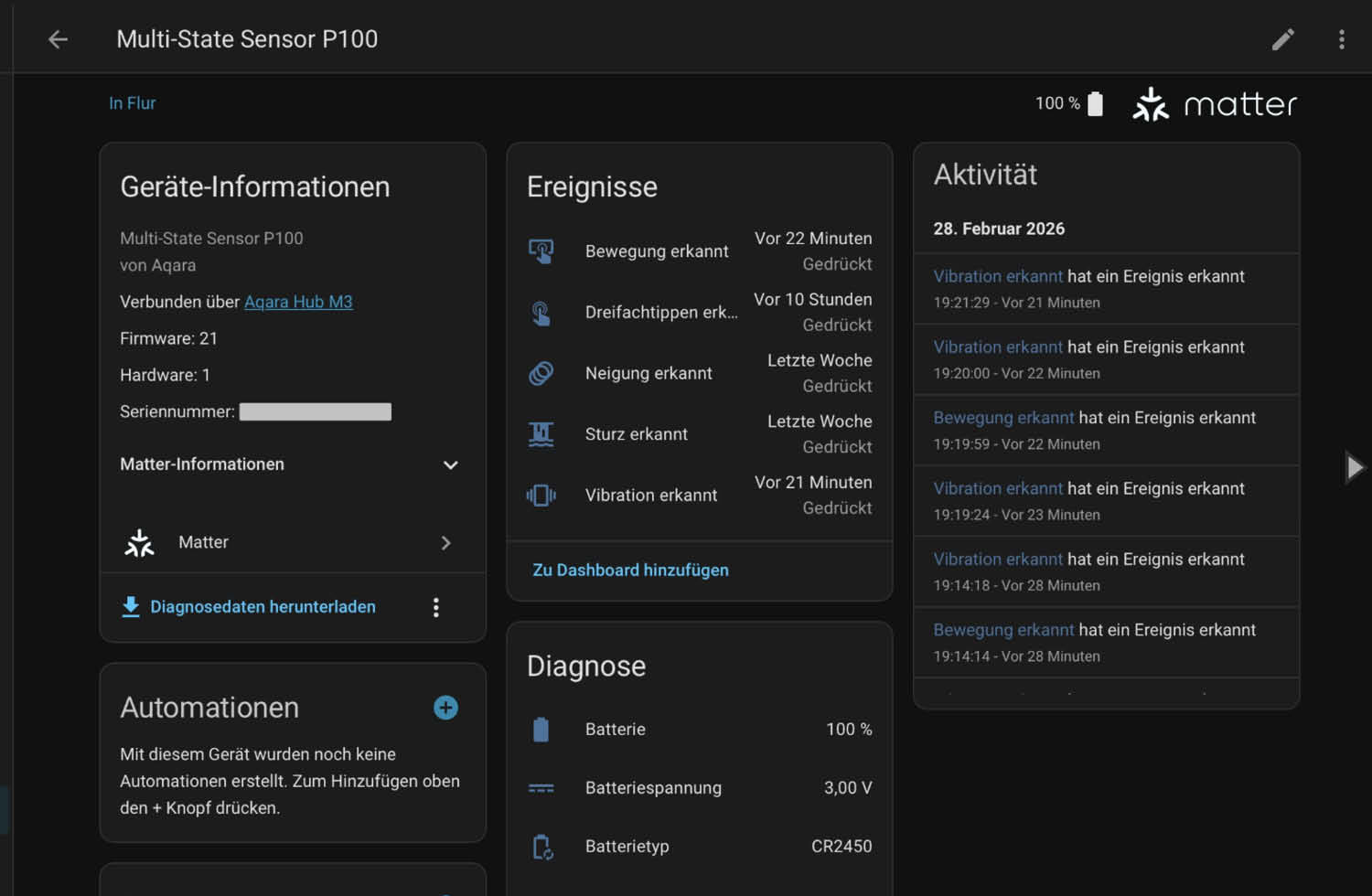Screen dimensions: 1372x896
Task: Open options menu beside Diagnosedaten herunterladen
Action: (436, 607)
